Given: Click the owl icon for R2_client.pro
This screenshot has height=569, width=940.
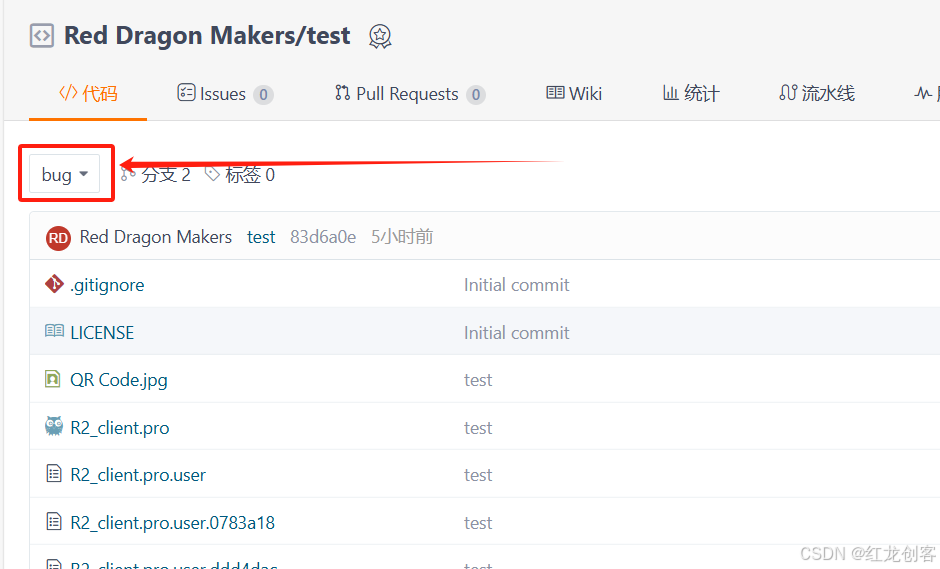Looking at the screenshot, I should click(x=54, y=426).
